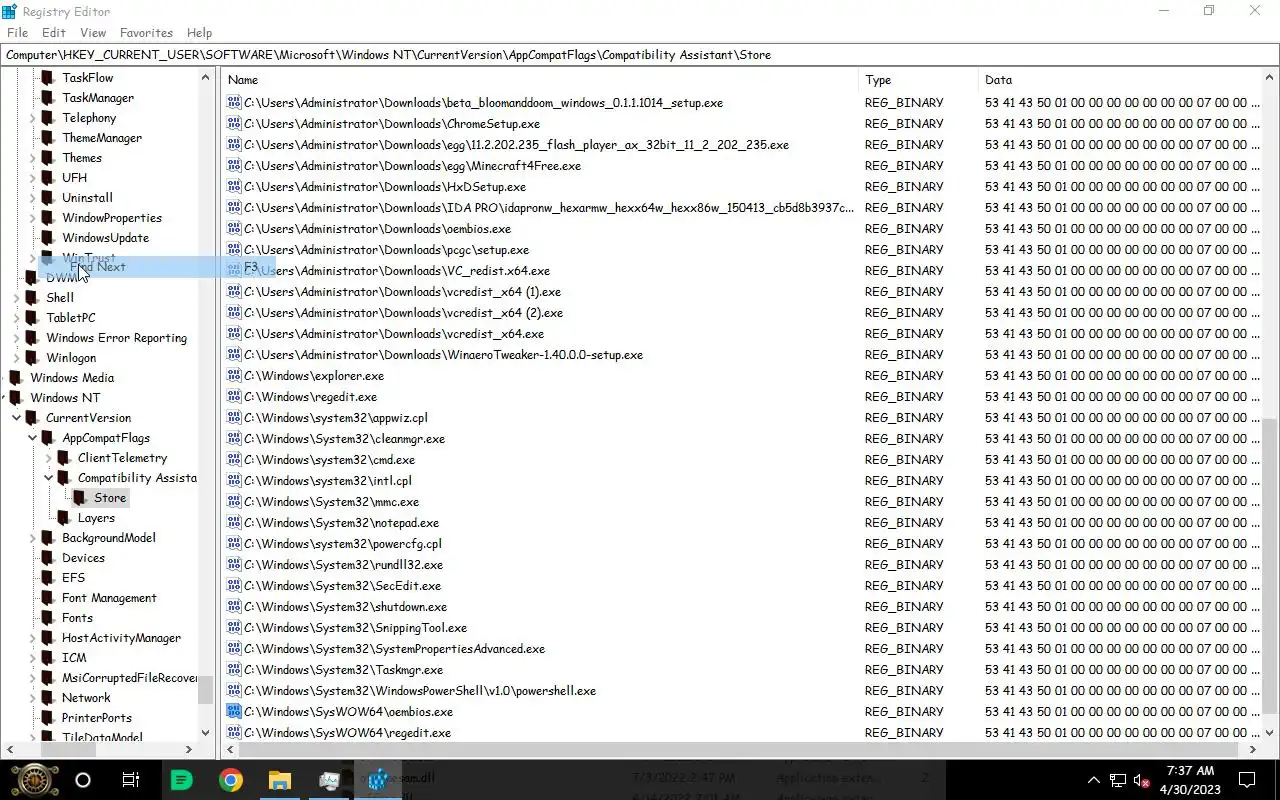The height and width of the screenshot is (800, 1280).
Task: Click binary icon of ChromeSetup.exe value
Action: [x=234, y=124]
